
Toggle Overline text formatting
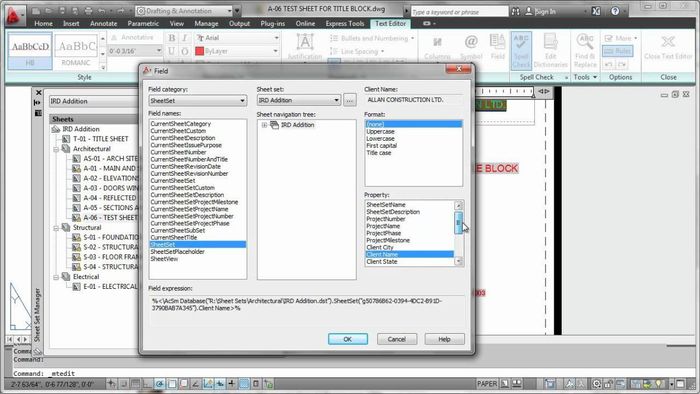pos(184,51)
